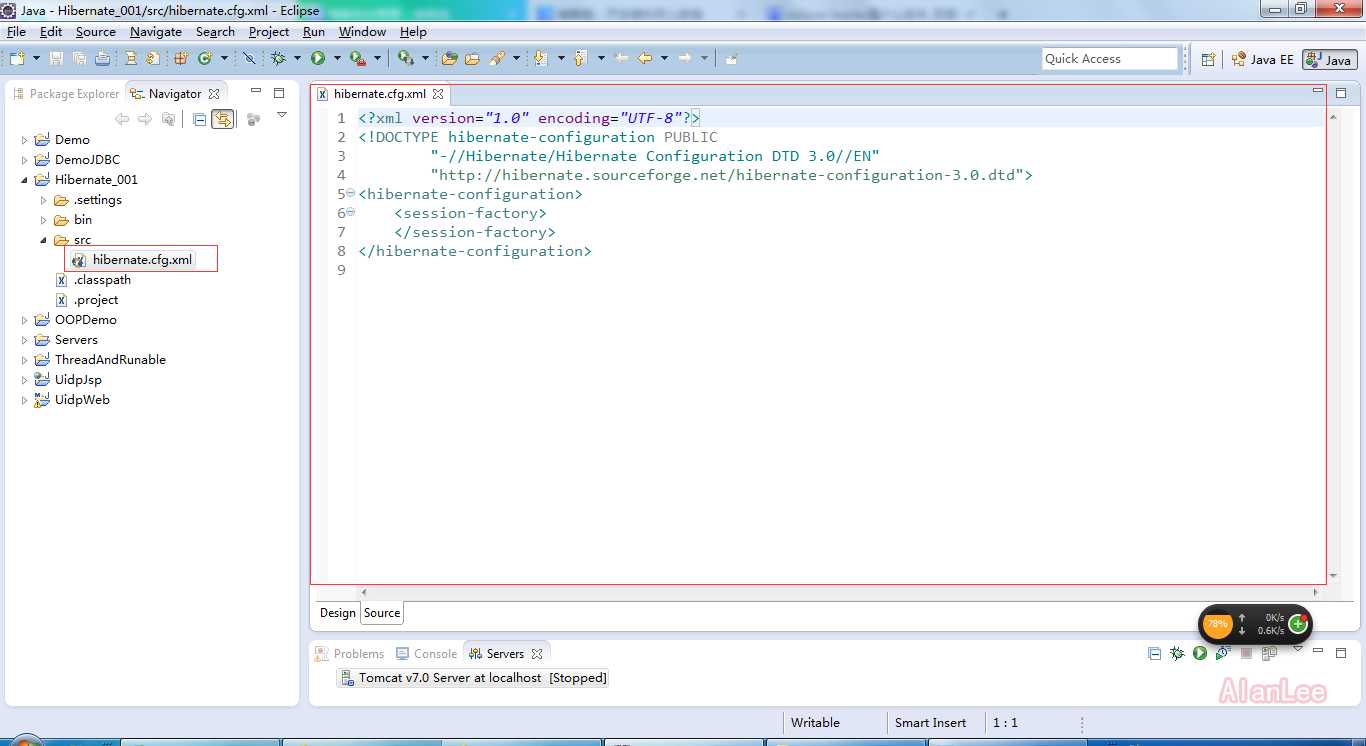Open the Navigate menu
Viewport: 1366px width, 746px height.
(x=156, y=32)
